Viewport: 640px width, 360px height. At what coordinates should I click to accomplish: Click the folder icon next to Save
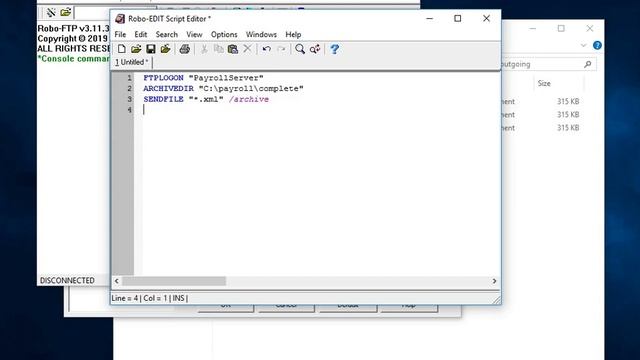point(165,49)
